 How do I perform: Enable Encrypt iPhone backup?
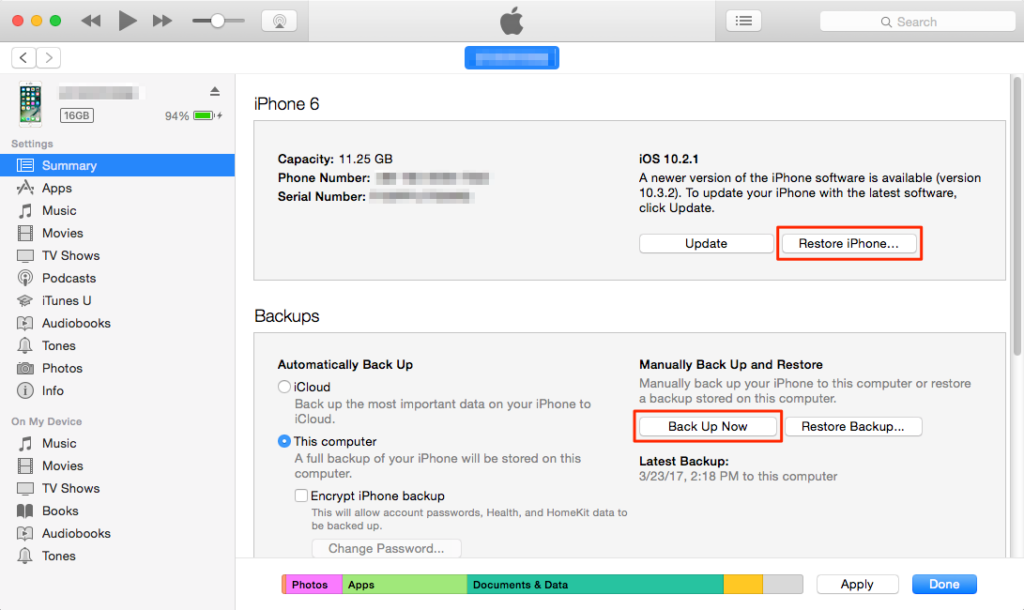coord(301,495)
